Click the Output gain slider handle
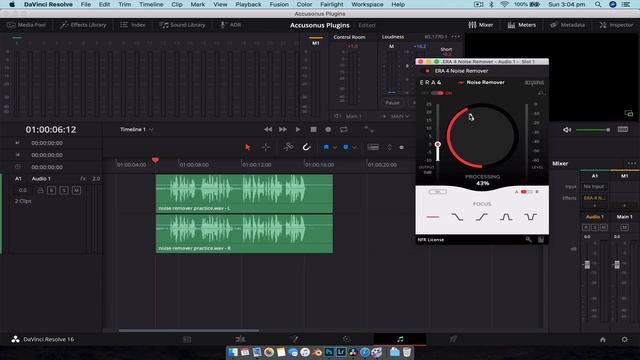The width and height of the screenshot is (640, 360). coord(438,144)
